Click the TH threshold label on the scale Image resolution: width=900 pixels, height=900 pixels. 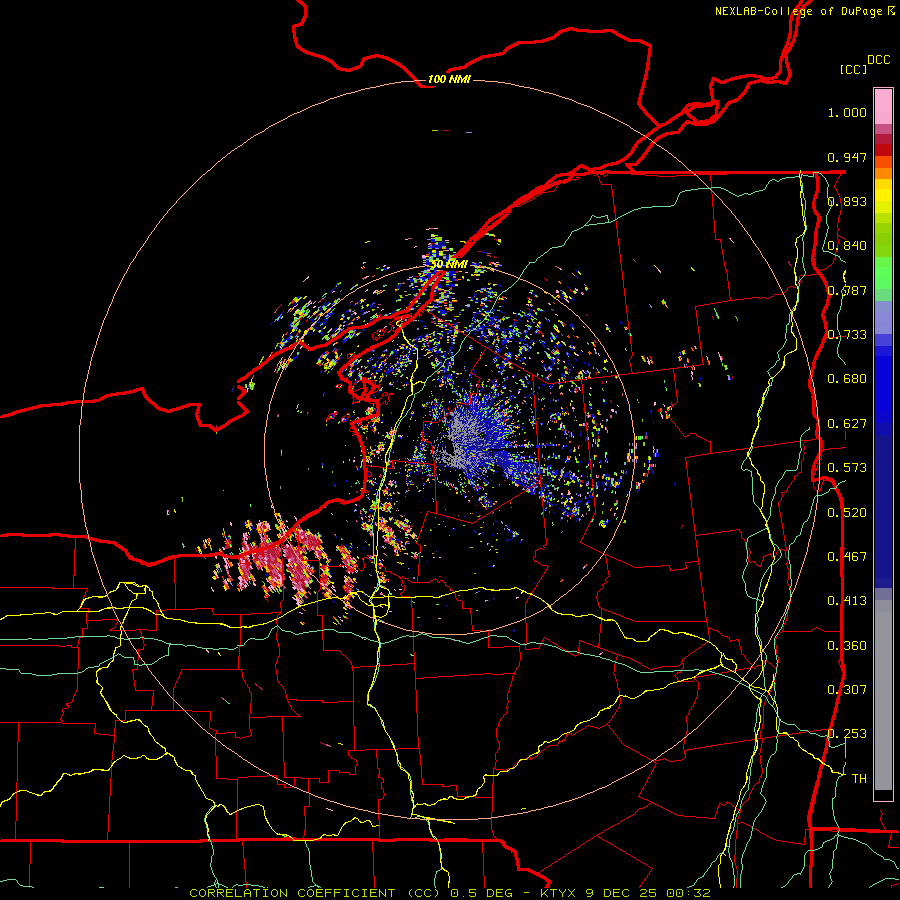coord(859,779)
